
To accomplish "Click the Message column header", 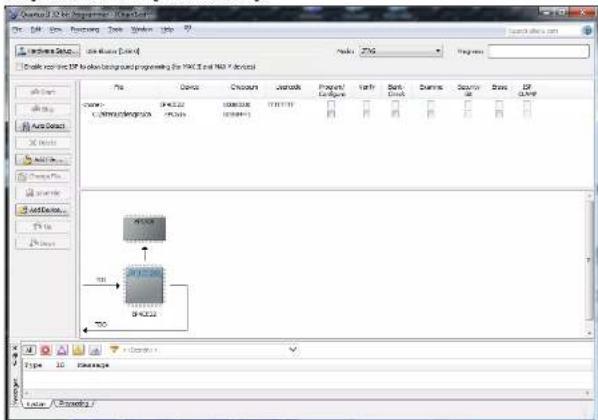I will 93,365.
